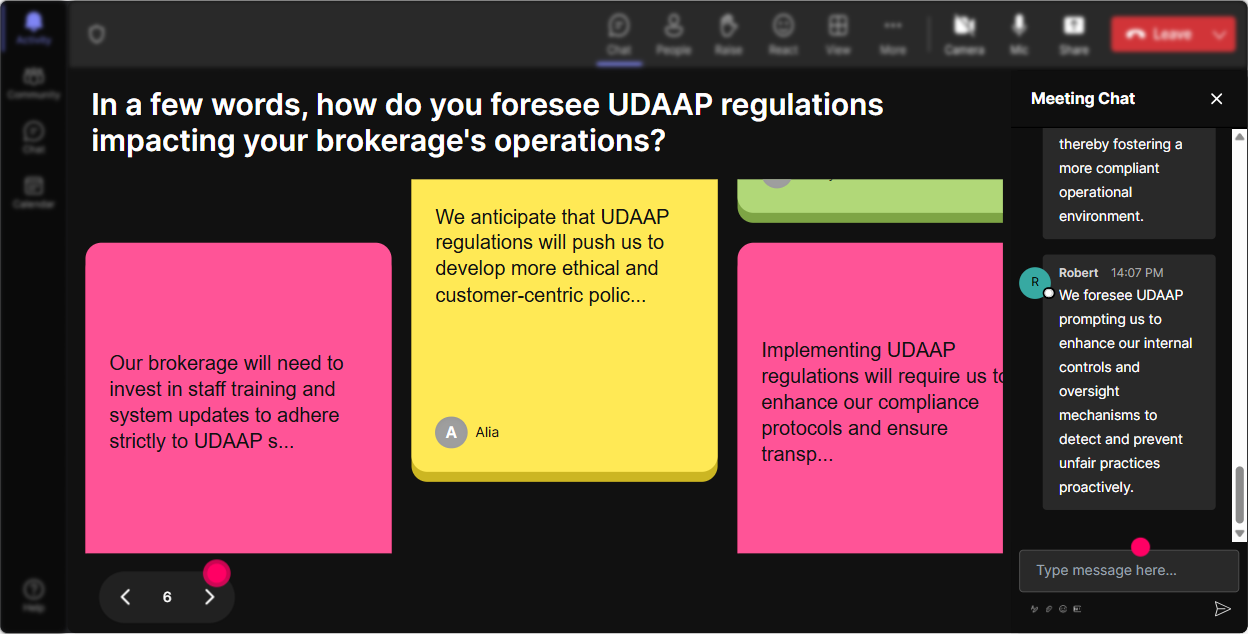The image size is (1248, 634).
Task: Open the emoji picker below message box
Action: point(1063,608)
